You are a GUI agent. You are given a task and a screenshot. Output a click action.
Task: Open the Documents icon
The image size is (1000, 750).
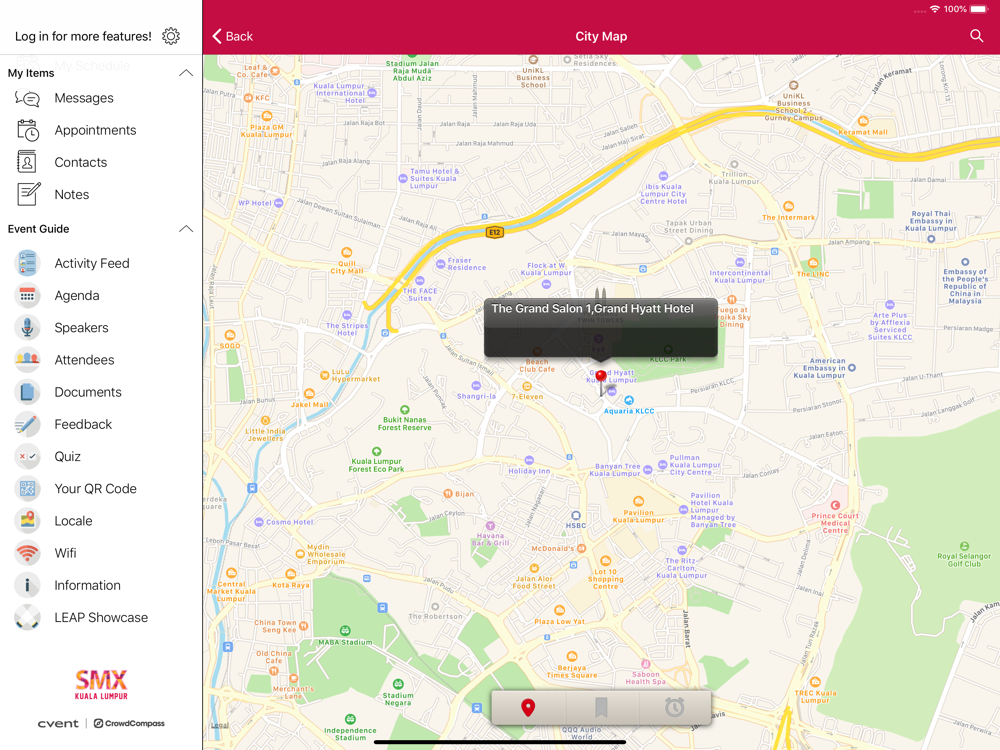27,392
